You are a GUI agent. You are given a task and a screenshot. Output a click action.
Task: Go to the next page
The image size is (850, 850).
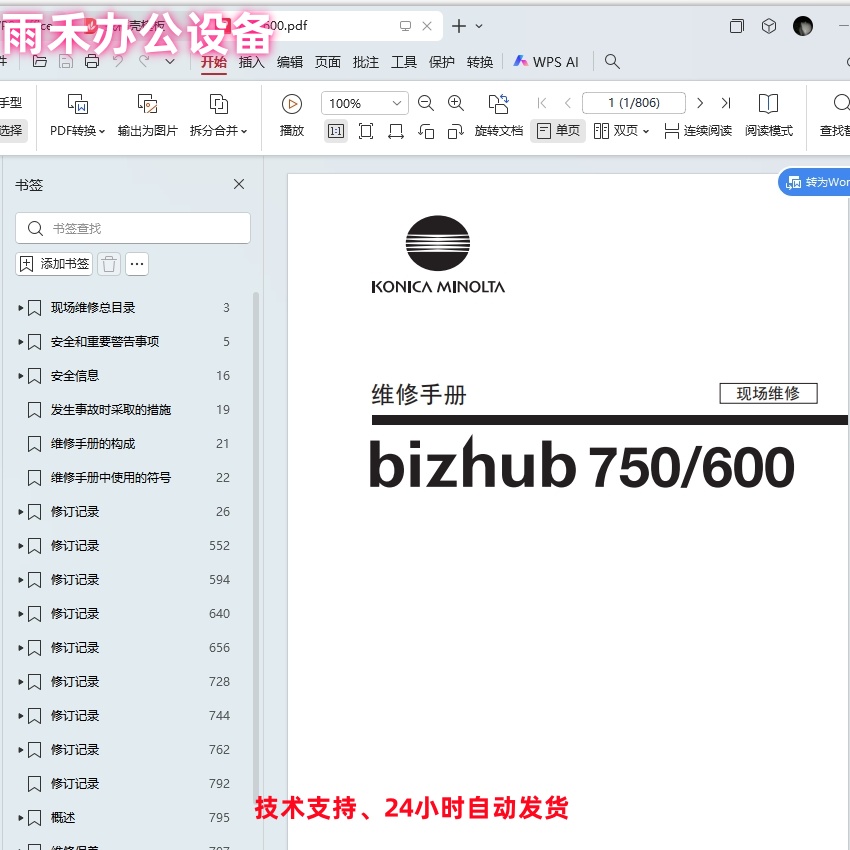[700, 103]
